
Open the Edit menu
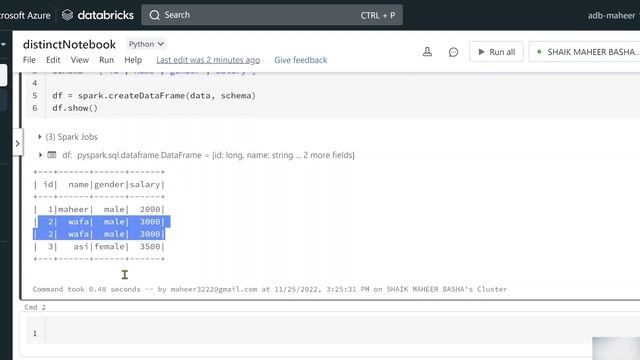click(x=53, y=60)
